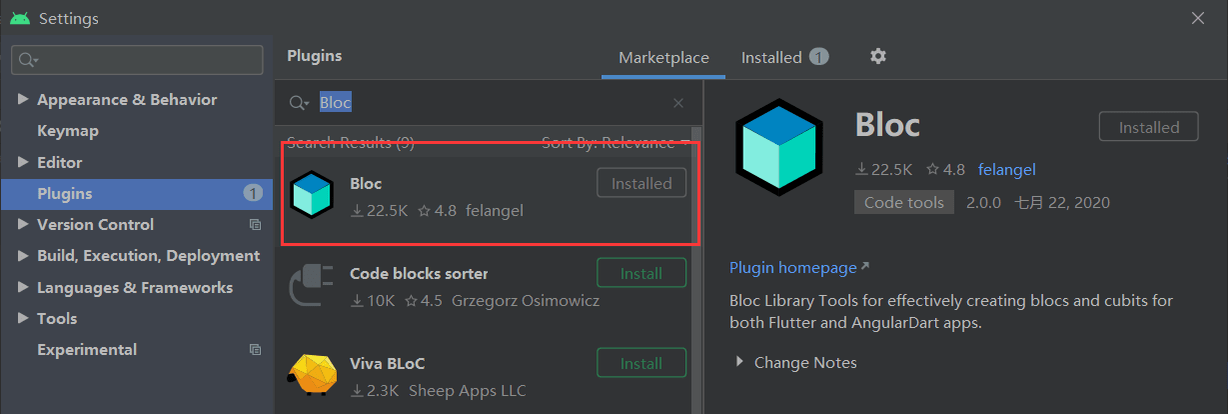Open the Sort By Relevance dropdown
1228x414 pixels.
[614, 143]
